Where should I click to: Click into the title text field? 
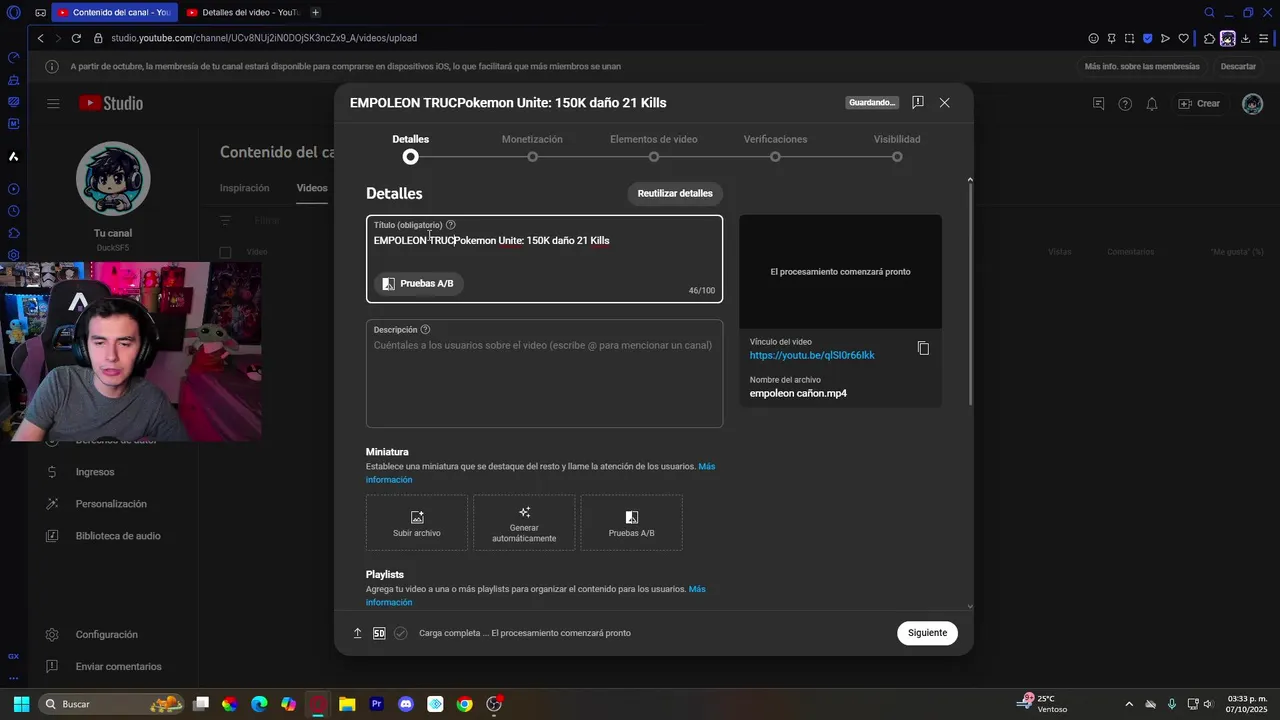[x=544, y=241]
